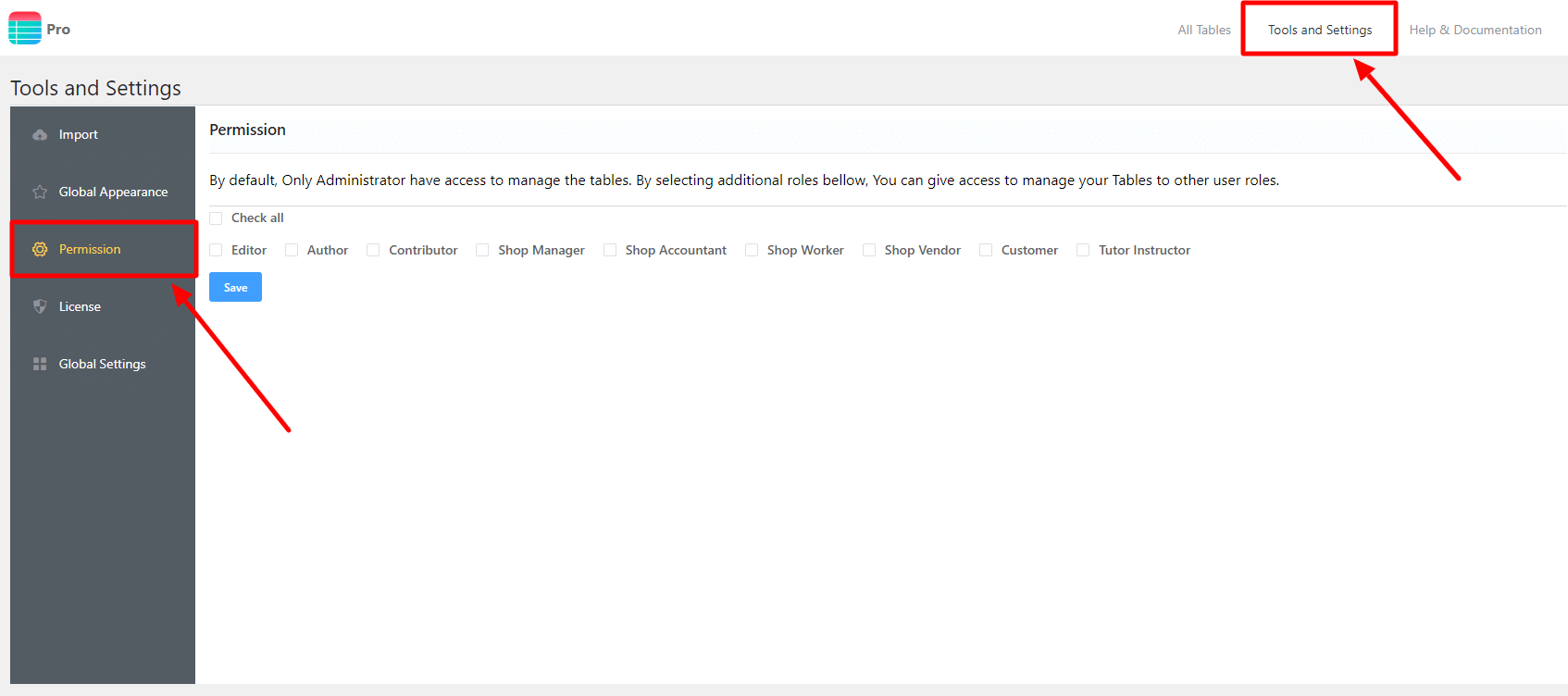Click the table logo icon beside Pro
Screen dimensions: 1568x696
click(x=25, y=28)
